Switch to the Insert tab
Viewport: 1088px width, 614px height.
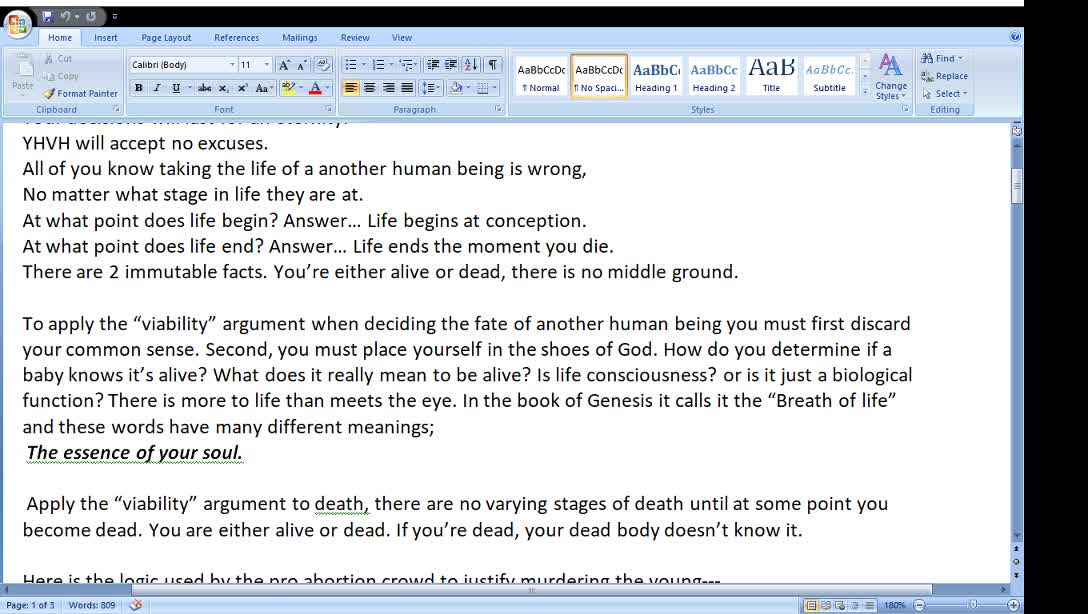pyautogui.click(x=105, y=37)
